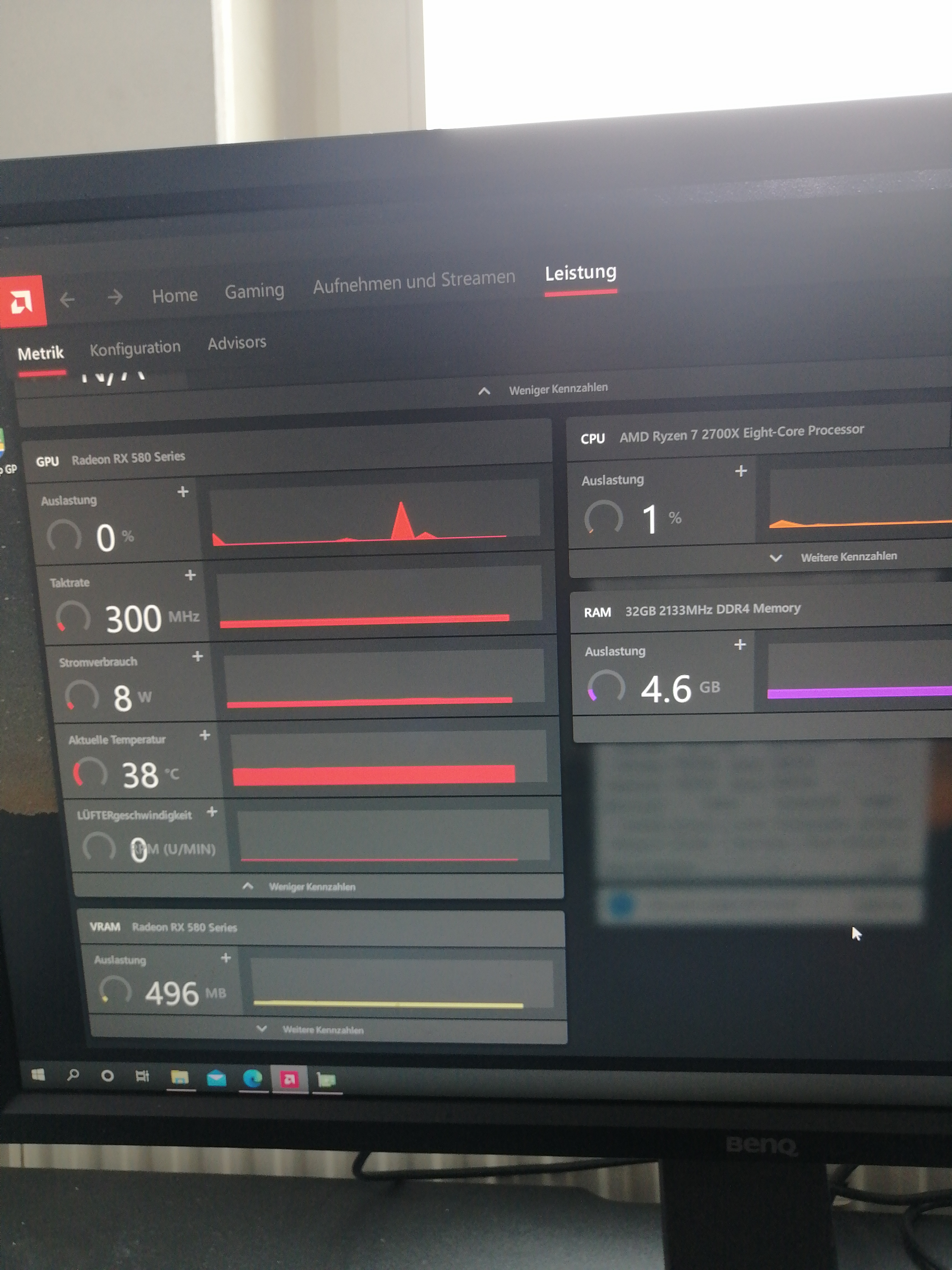
Task: Click plus icon for LÜFTERgeschwindigkeit
Action: pyautogui.click(x=212, y=811)
